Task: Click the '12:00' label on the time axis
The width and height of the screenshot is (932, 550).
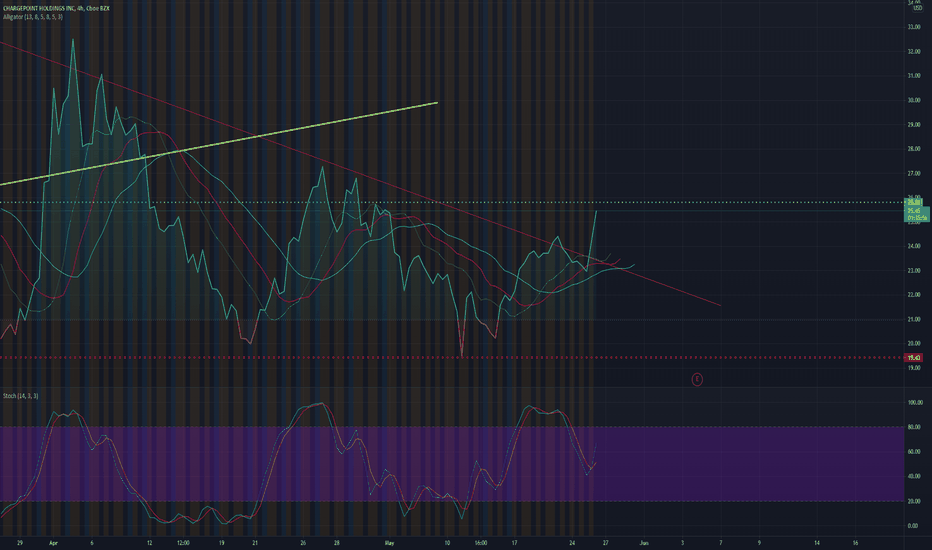Action: pyautogui.click(x=183, y=543)
